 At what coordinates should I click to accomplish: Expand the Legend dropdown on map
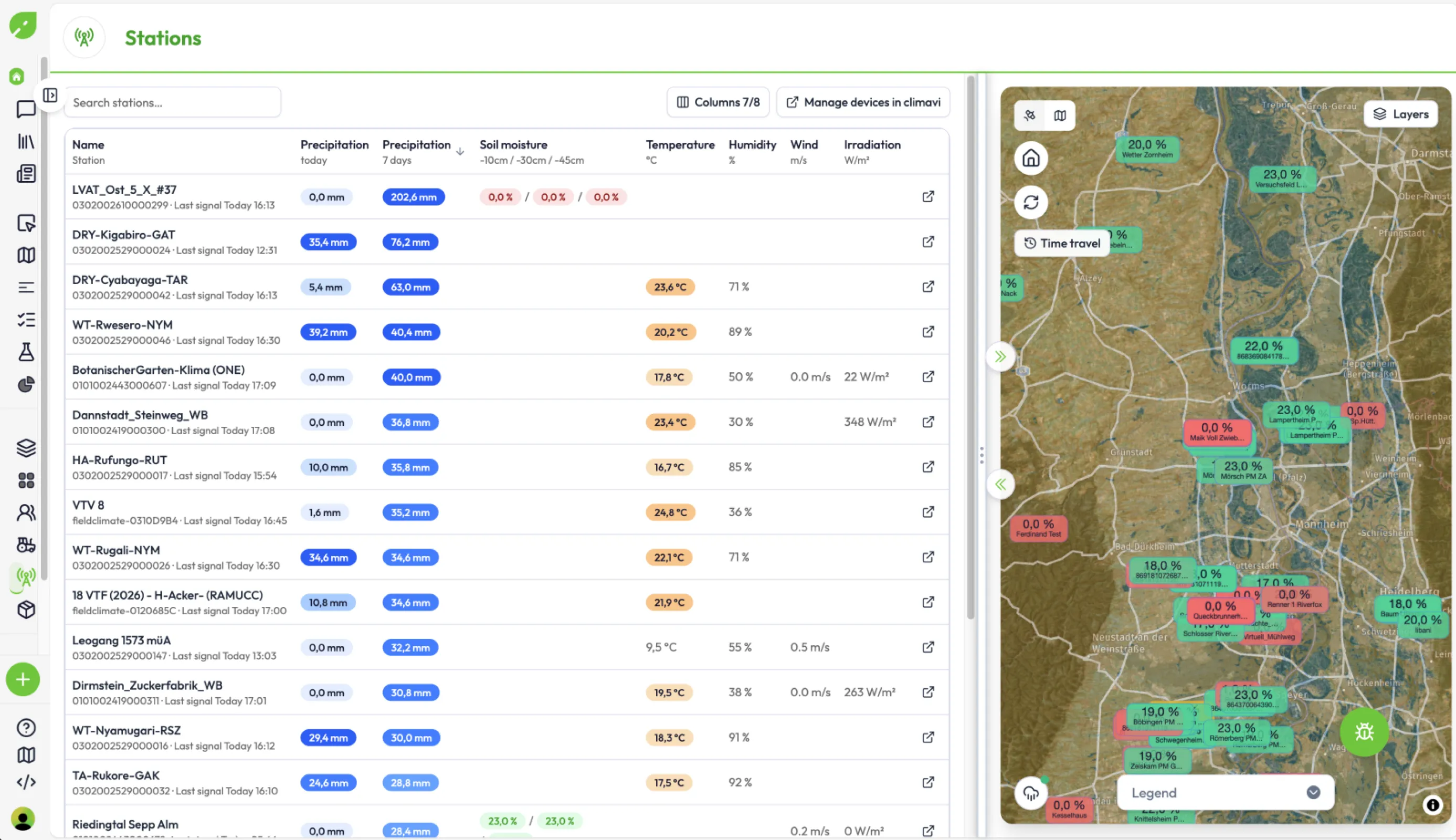point(1226,793)
